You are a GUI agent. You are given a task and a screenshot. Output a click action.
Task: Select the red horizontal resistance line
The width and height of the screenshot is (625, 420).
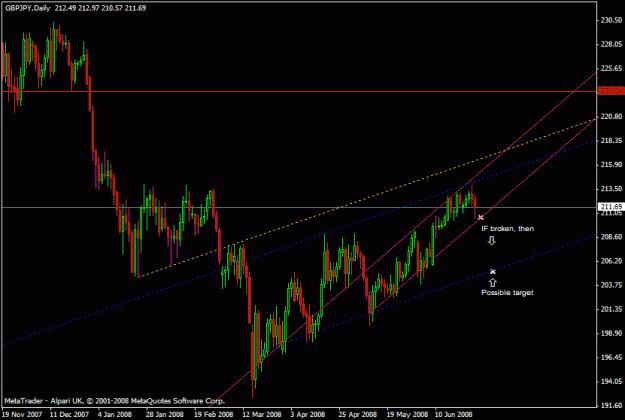click(299, 91)
